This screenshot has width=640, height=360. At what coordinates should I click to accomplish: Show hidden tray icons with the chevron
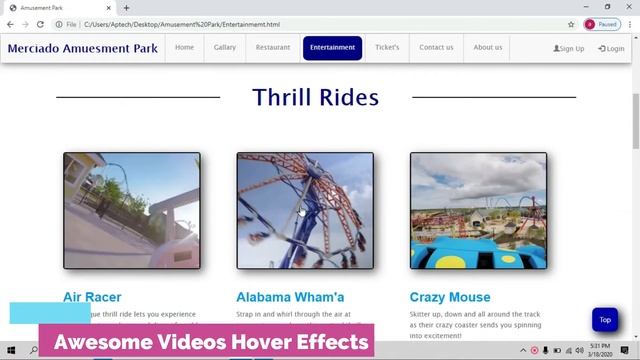click(523, 350)
